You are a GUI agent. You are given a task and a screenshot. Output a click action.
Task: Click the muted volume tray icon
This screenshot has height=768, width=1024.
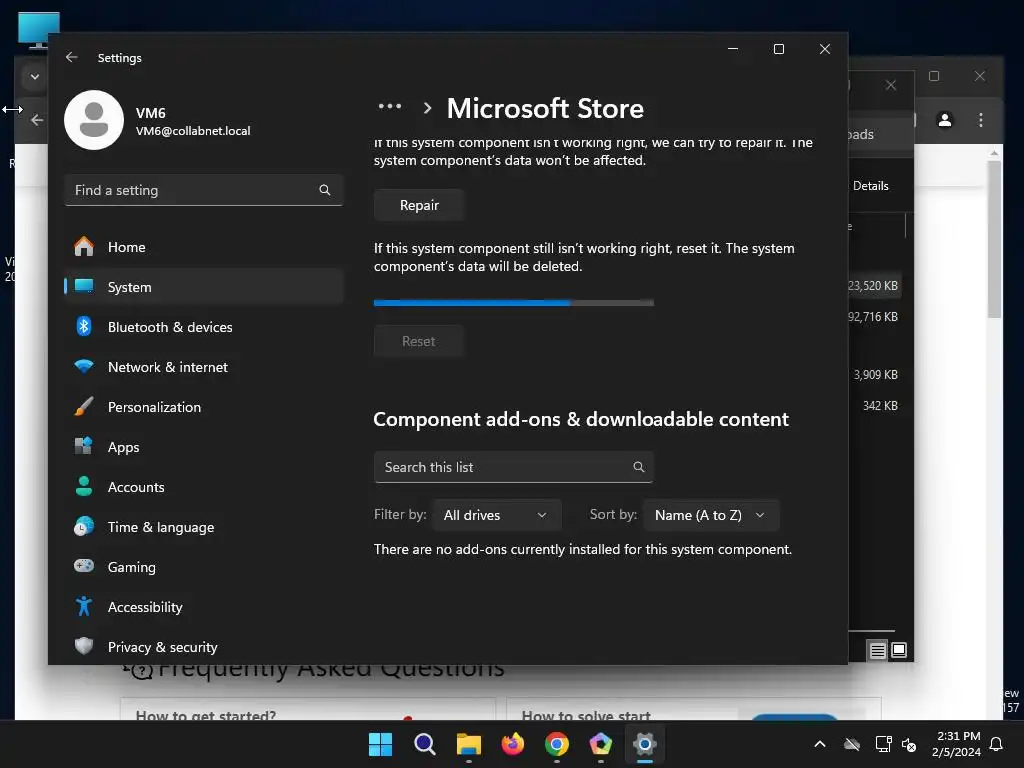point(908,744)
